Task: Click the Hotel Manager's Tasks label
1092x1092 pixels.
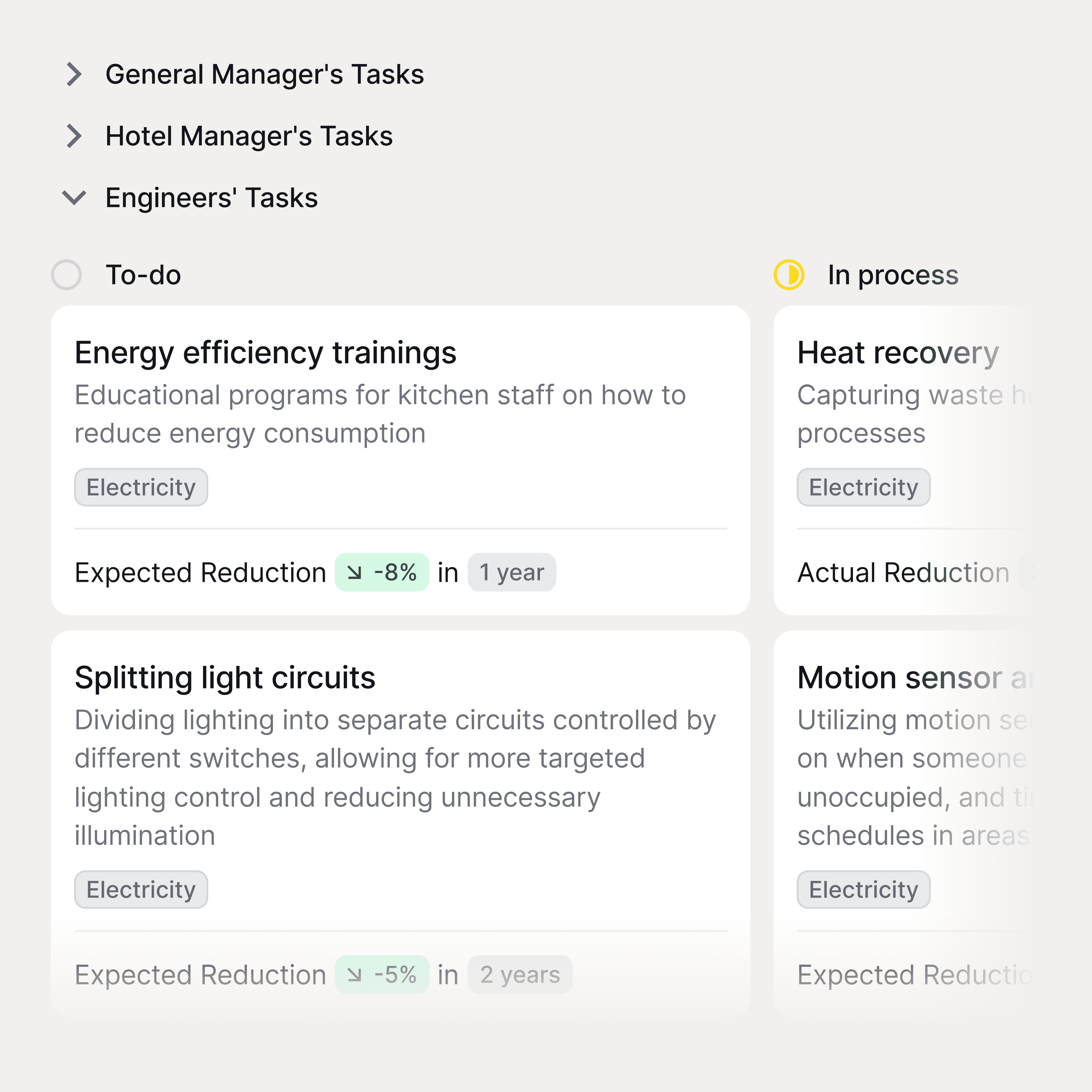Action: (x=249, y=136)
